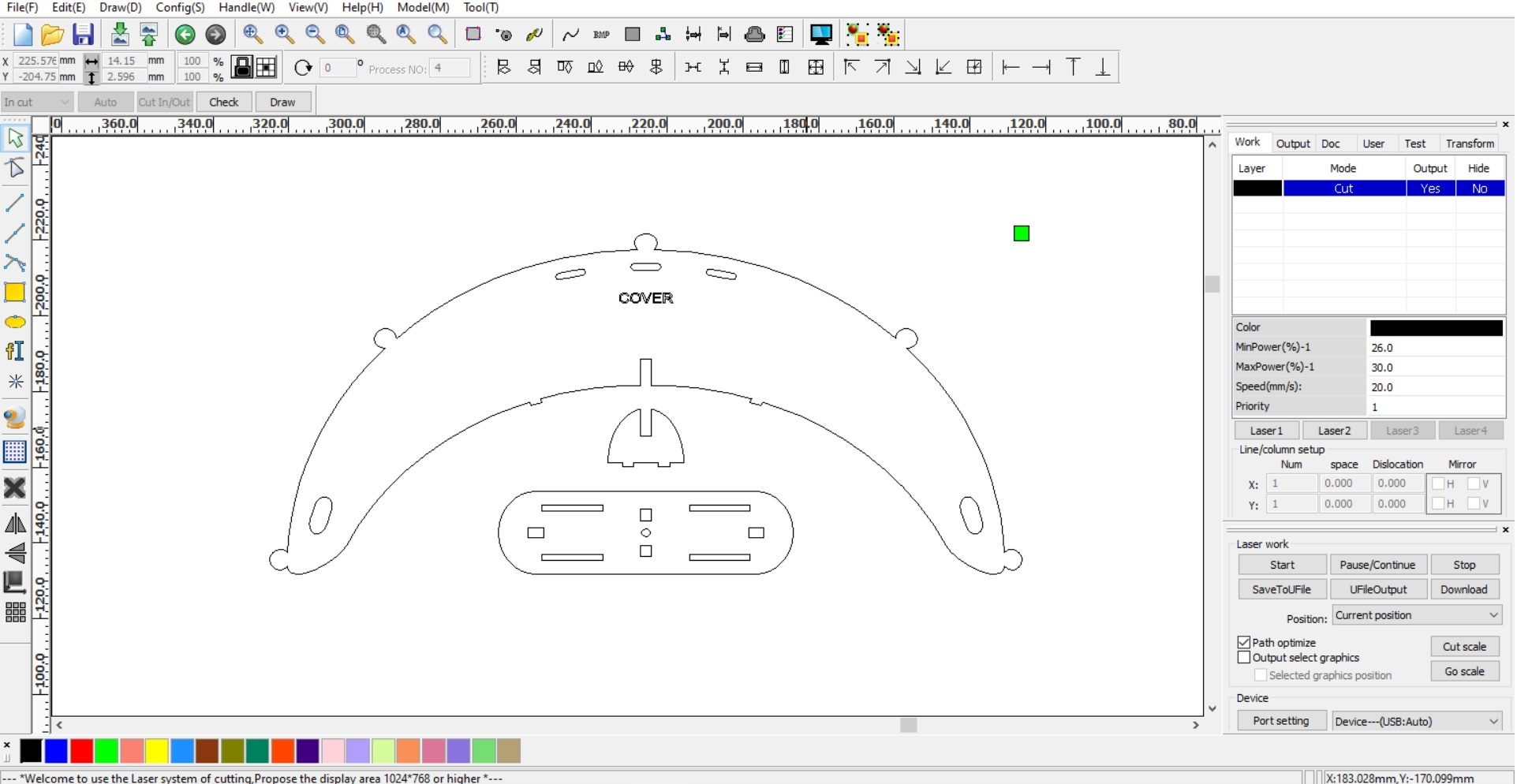This screenshot has height=784, width=1517.
Task: Pick the red swatch in the bottom palette
Action: 81,752
